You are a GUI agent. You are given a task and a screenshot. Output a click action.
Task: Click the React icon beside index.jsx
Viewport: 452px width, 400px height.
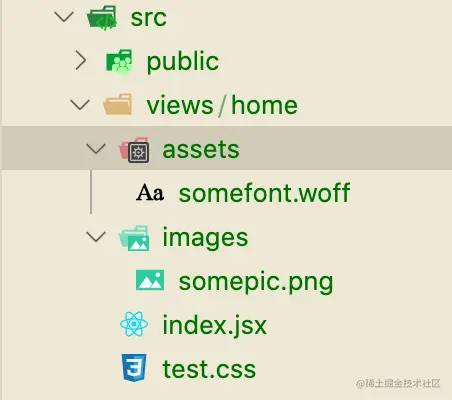coord(134,324)
